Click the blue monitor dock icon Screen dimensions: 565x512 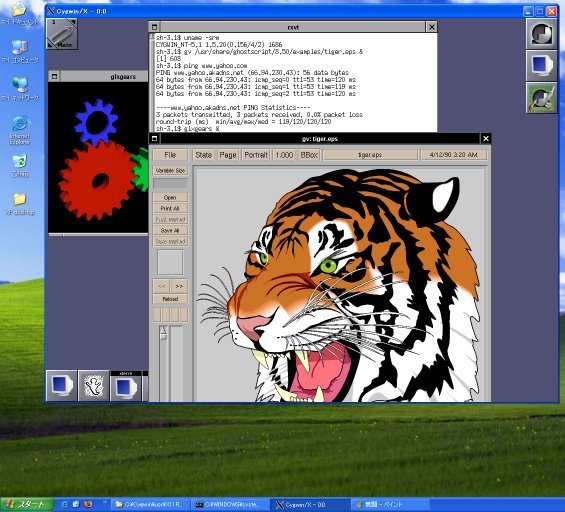[541, 66]
